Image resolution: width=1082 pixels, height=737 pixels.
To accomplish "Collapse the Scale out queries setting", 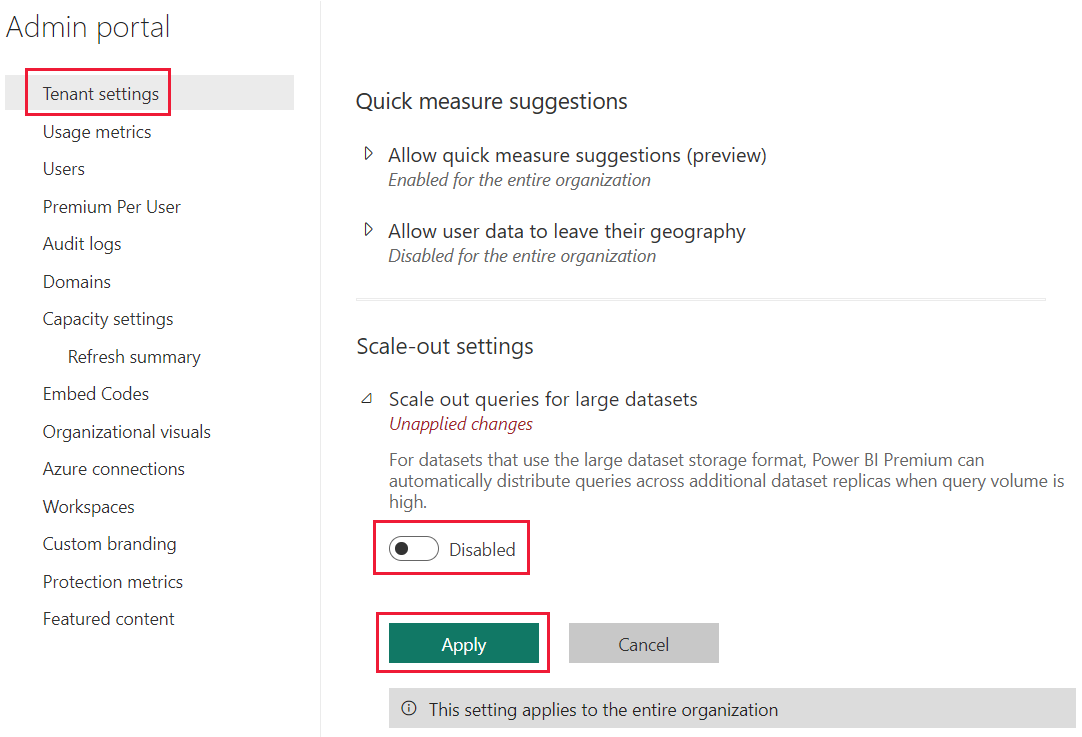I will (x=368, y=399).
